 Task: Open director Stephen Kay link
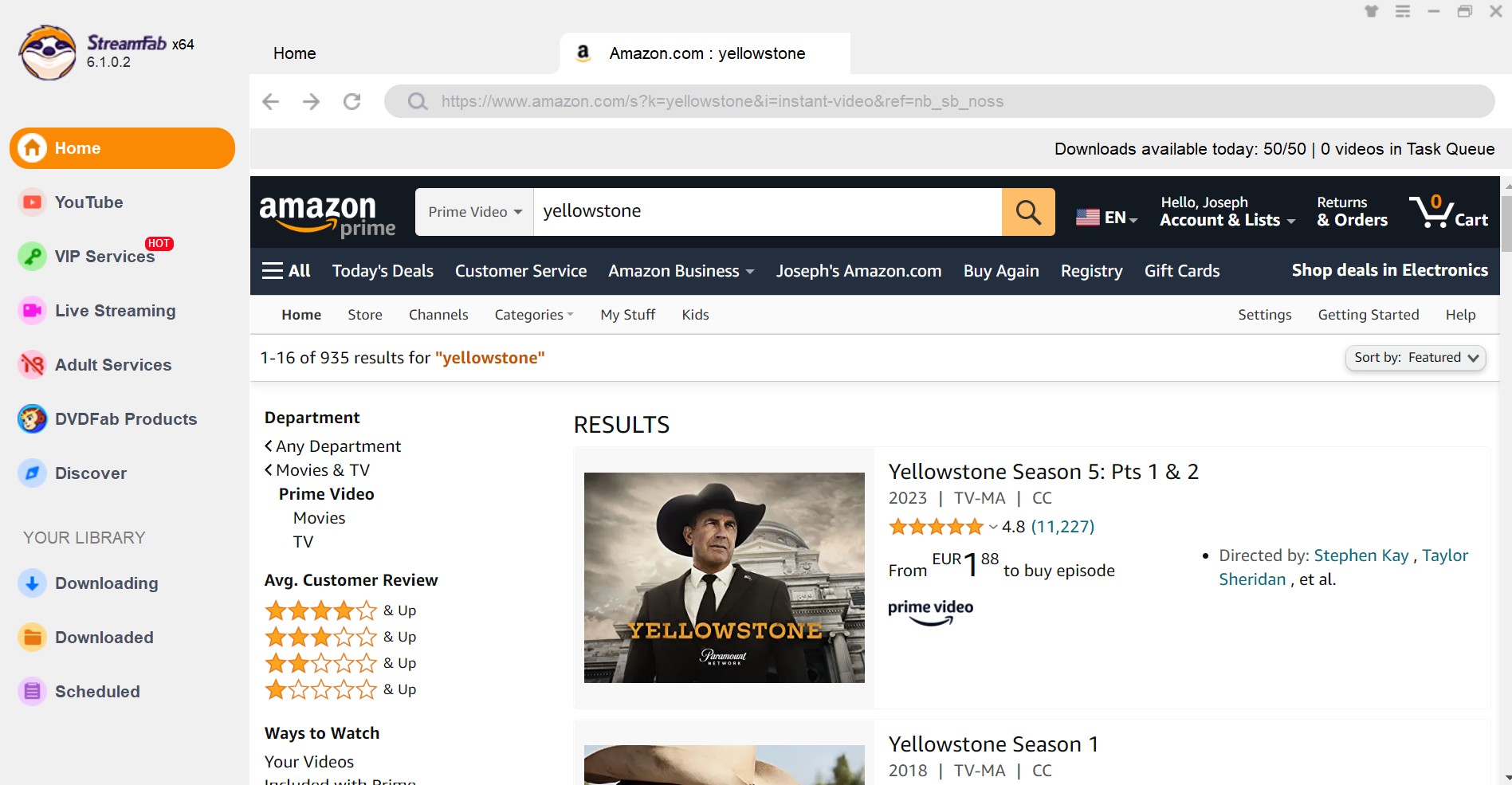[x=1361, y=555]
